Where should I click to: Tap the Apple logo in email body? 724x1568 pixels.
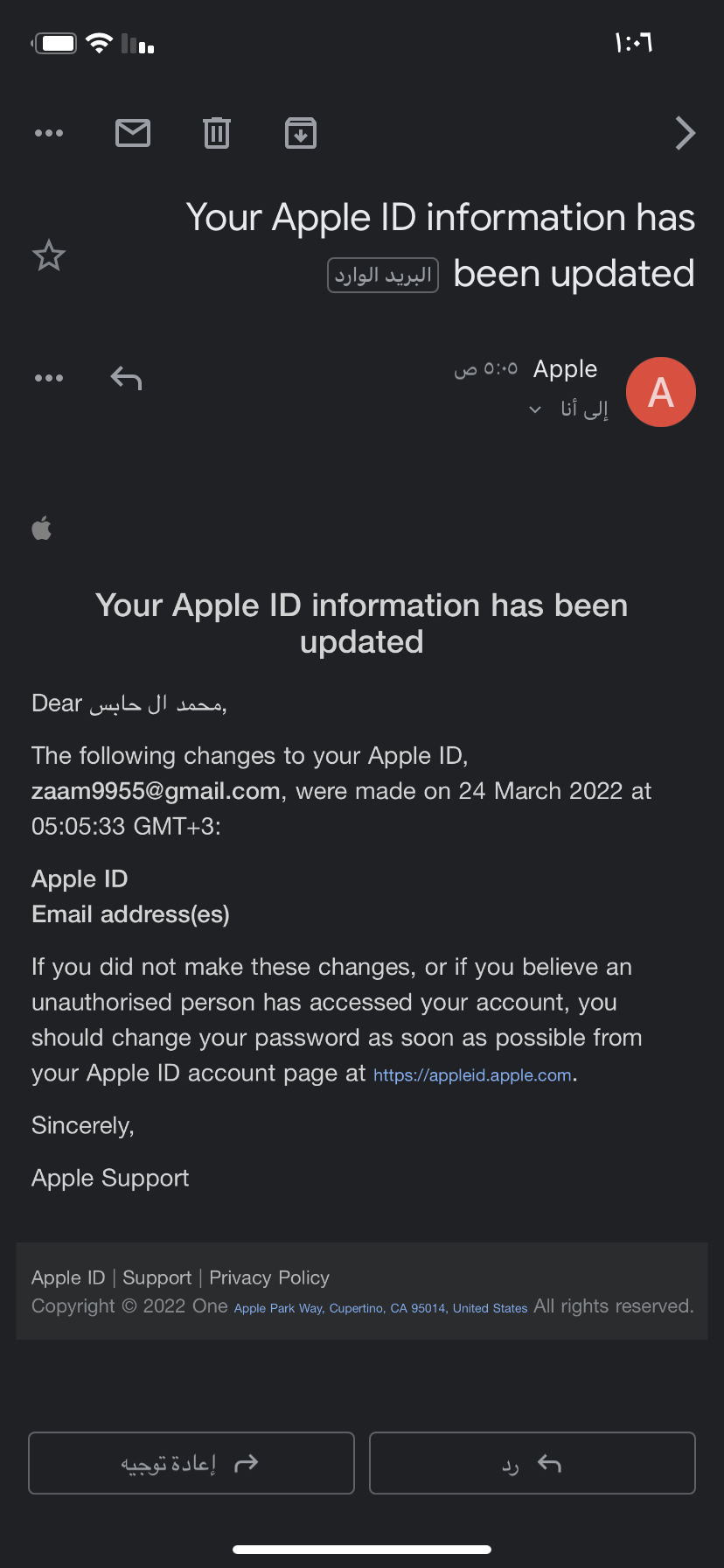tap(42, 528)
